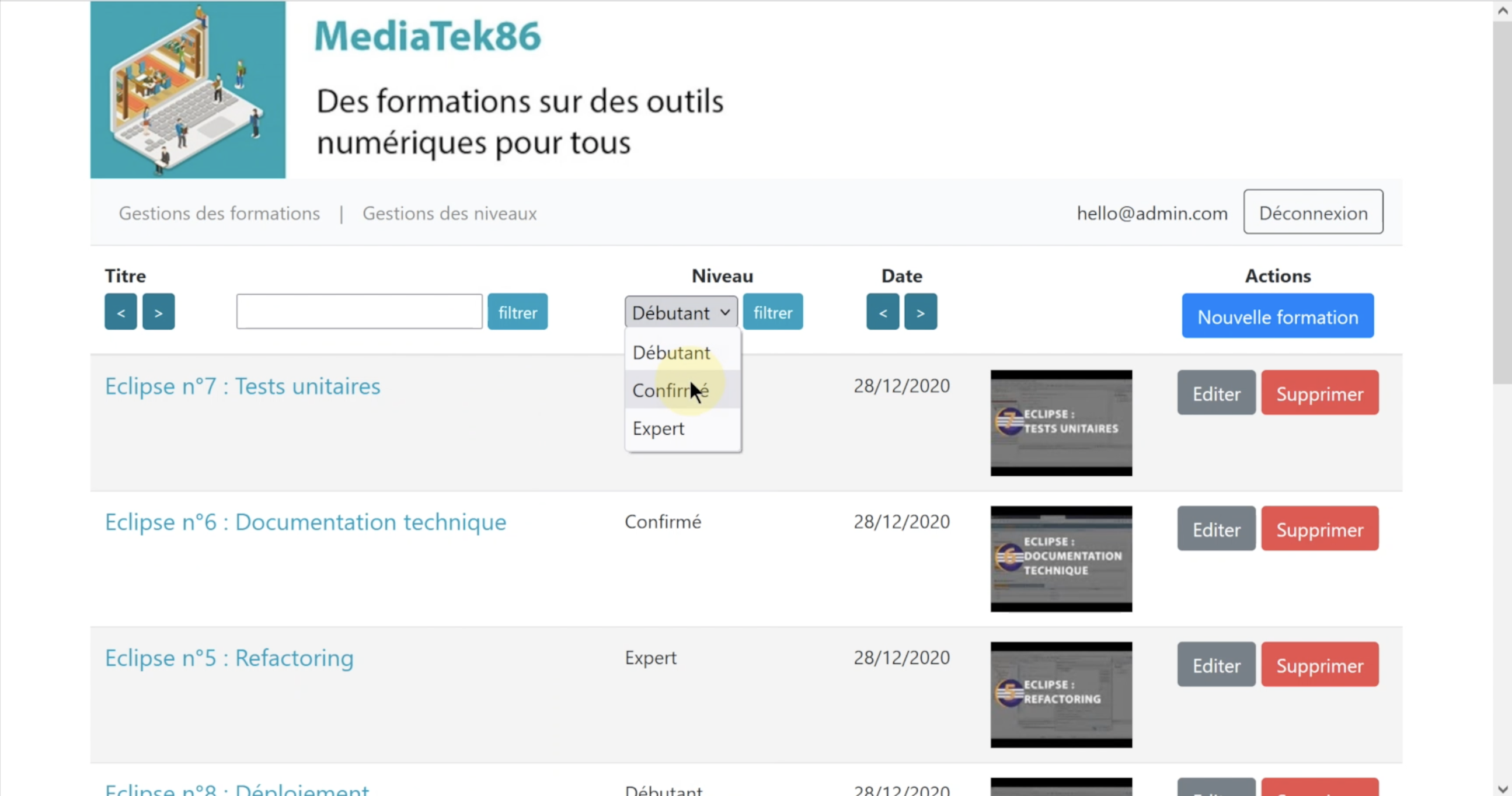Click the Niveau column header
This screenshot has height=796, width=1512.
tap(723, 275)
